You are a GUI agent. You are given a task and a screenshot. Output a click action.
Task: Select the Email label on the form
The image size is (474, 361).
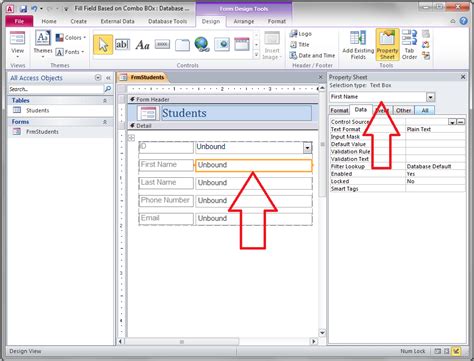[166, 218]
